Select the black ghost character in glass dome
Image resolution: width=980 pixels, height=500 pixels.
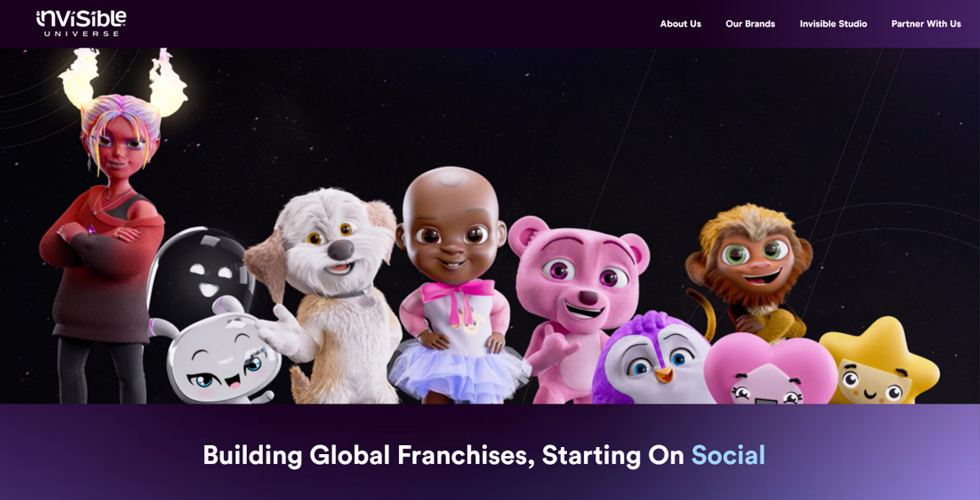click(x=200, y=269)
